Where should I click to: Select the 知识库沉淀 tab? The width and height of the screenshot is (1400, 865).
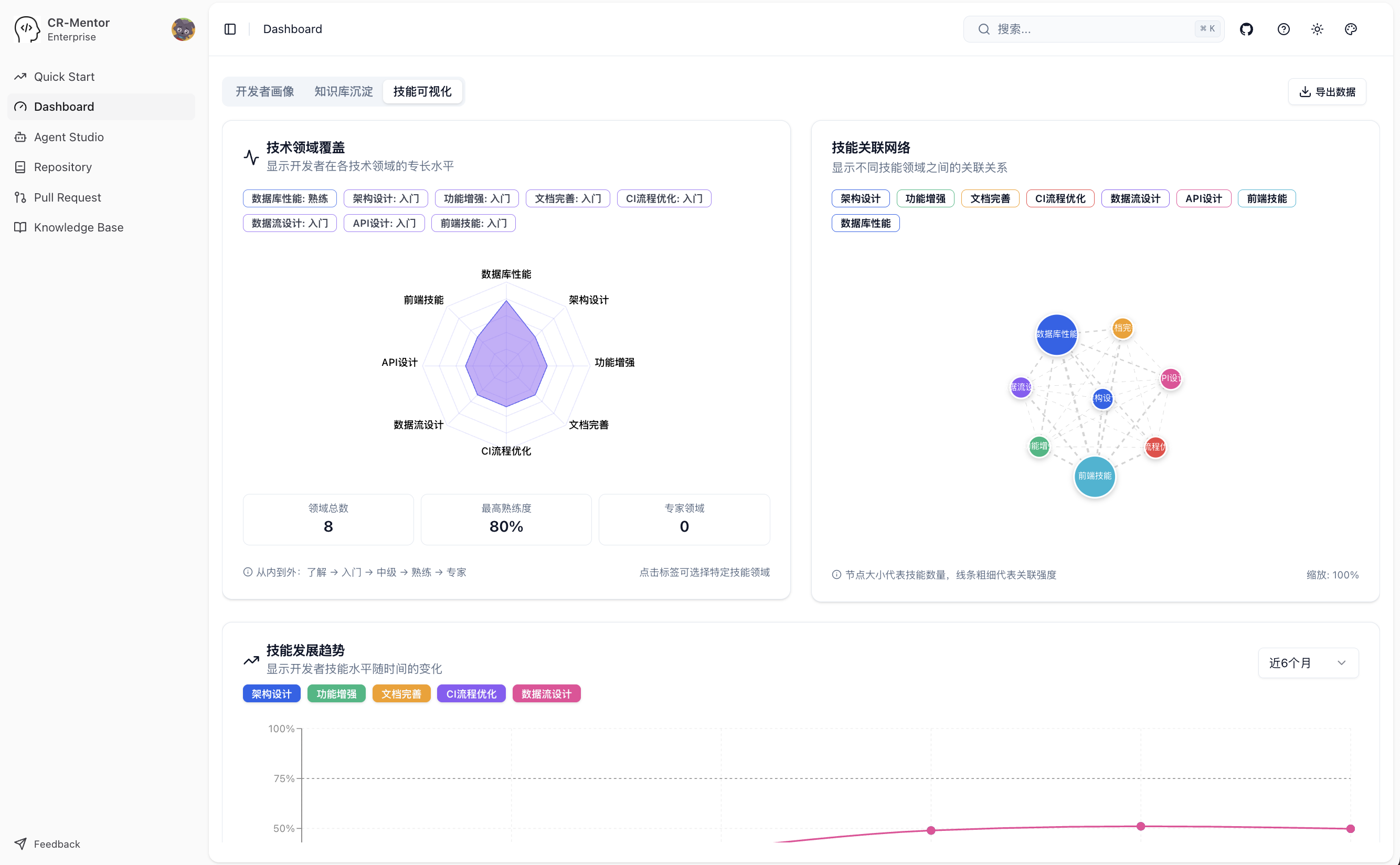[343, 91]
